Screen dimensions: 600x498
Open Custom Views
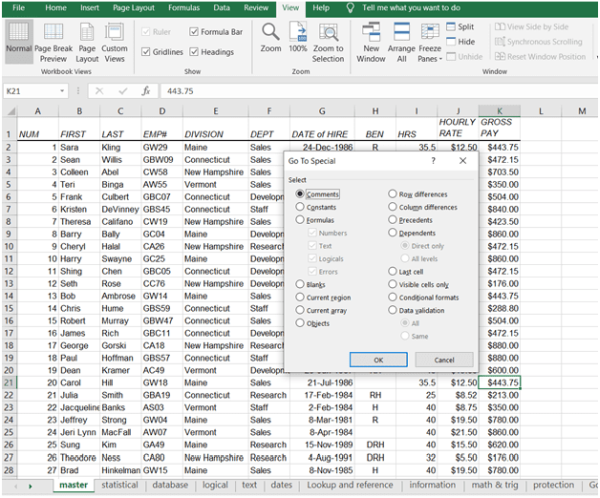tap(115, 38)
